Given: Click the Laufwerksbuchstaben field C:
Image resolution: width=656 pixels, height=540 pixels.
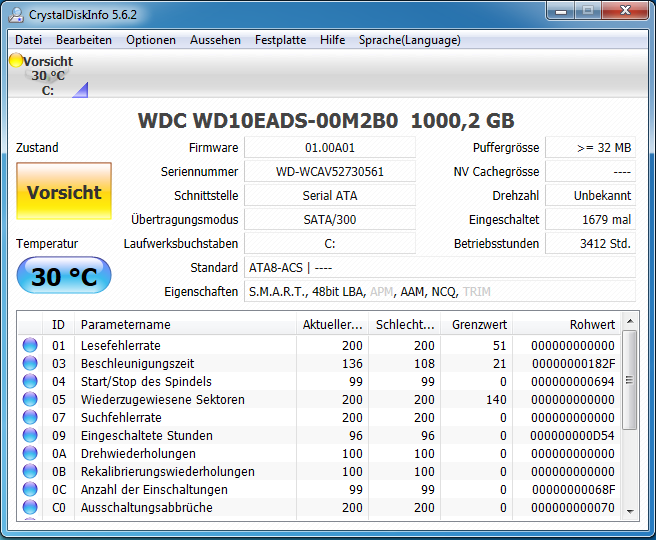Looking at the screenshot, I should (x=330, y=243).
